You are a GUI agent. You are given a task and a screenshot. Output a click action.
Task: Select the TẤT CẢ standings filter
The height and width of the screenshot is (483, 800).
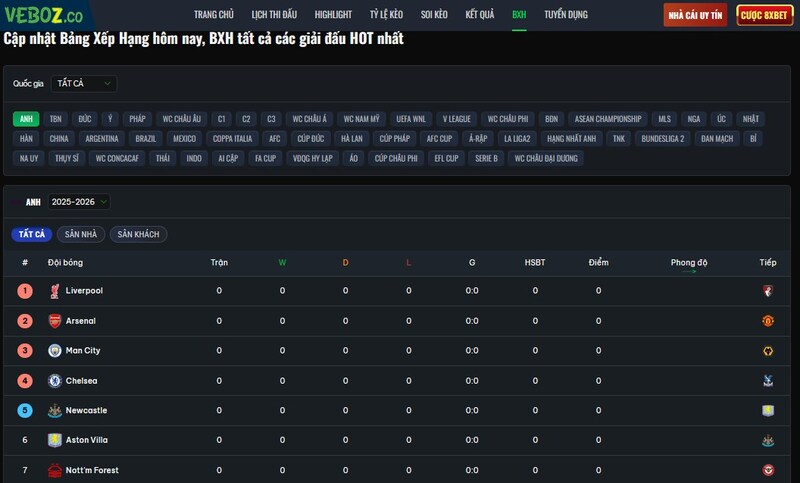pyautogui.click(x=32, y=234)
